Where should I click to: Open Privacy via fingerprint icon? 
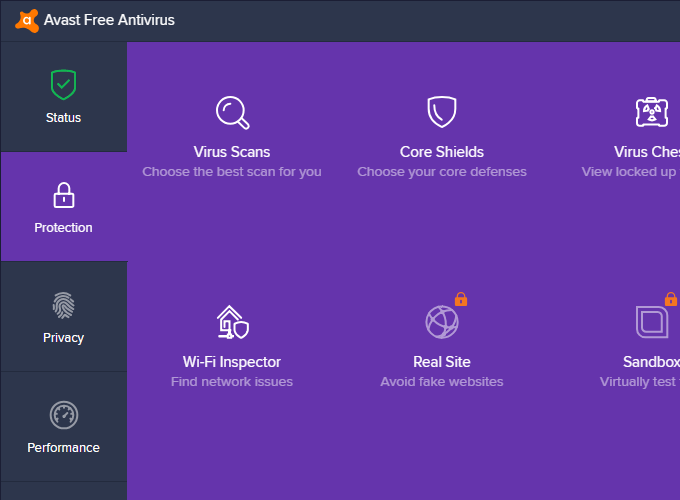point(64,305)
